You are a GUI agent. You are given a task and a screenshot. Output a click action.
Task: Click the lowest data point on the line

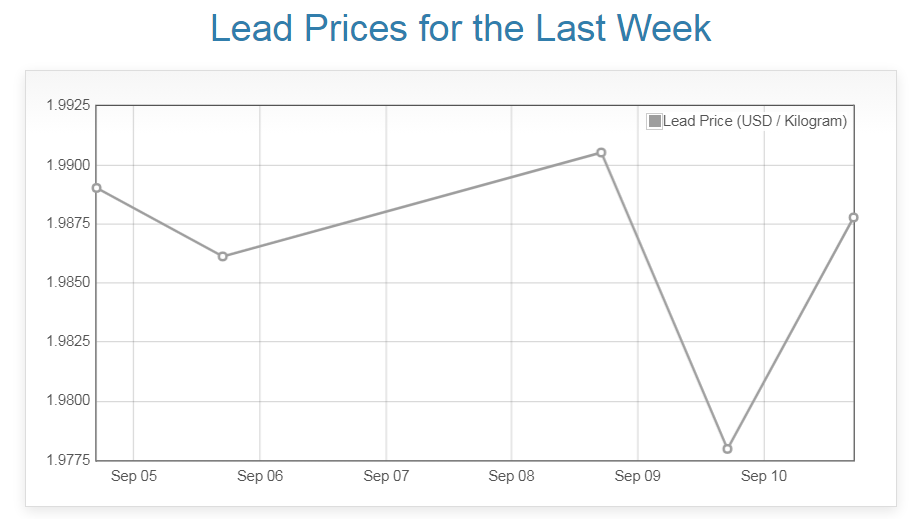pyautogui.click(x=727, y=449)
